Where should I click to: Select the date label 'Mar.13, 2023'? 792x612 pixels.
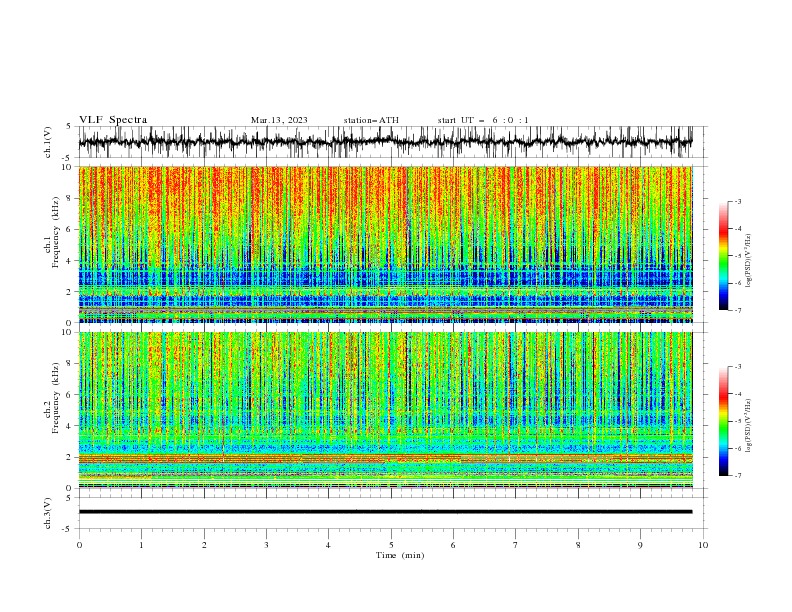coord(279,120)
